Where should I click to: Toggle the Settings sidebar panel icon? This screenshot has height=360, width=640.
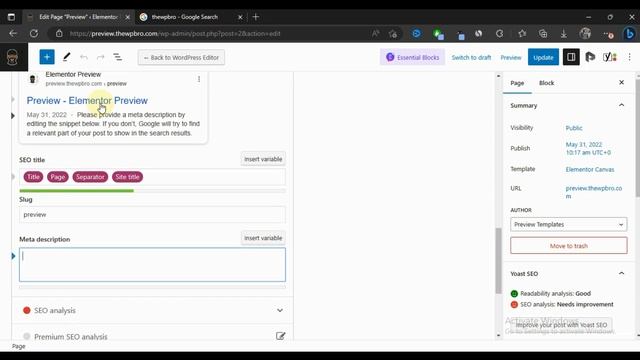571,57
